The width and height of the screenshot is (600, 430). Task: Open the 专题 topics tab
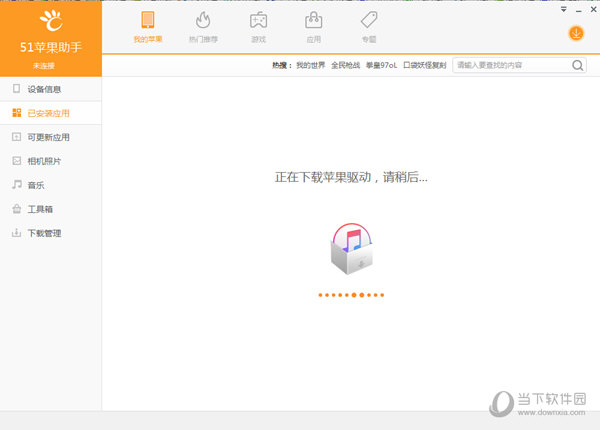coord(369,27)
